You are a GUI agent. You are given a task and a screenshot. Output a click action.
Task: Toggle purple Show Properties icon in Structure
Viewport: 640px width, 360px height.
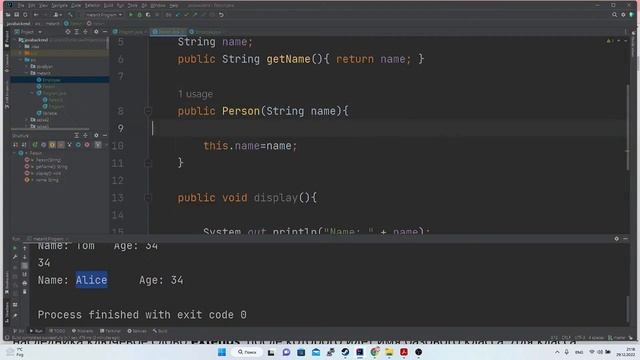pos(43,144)
